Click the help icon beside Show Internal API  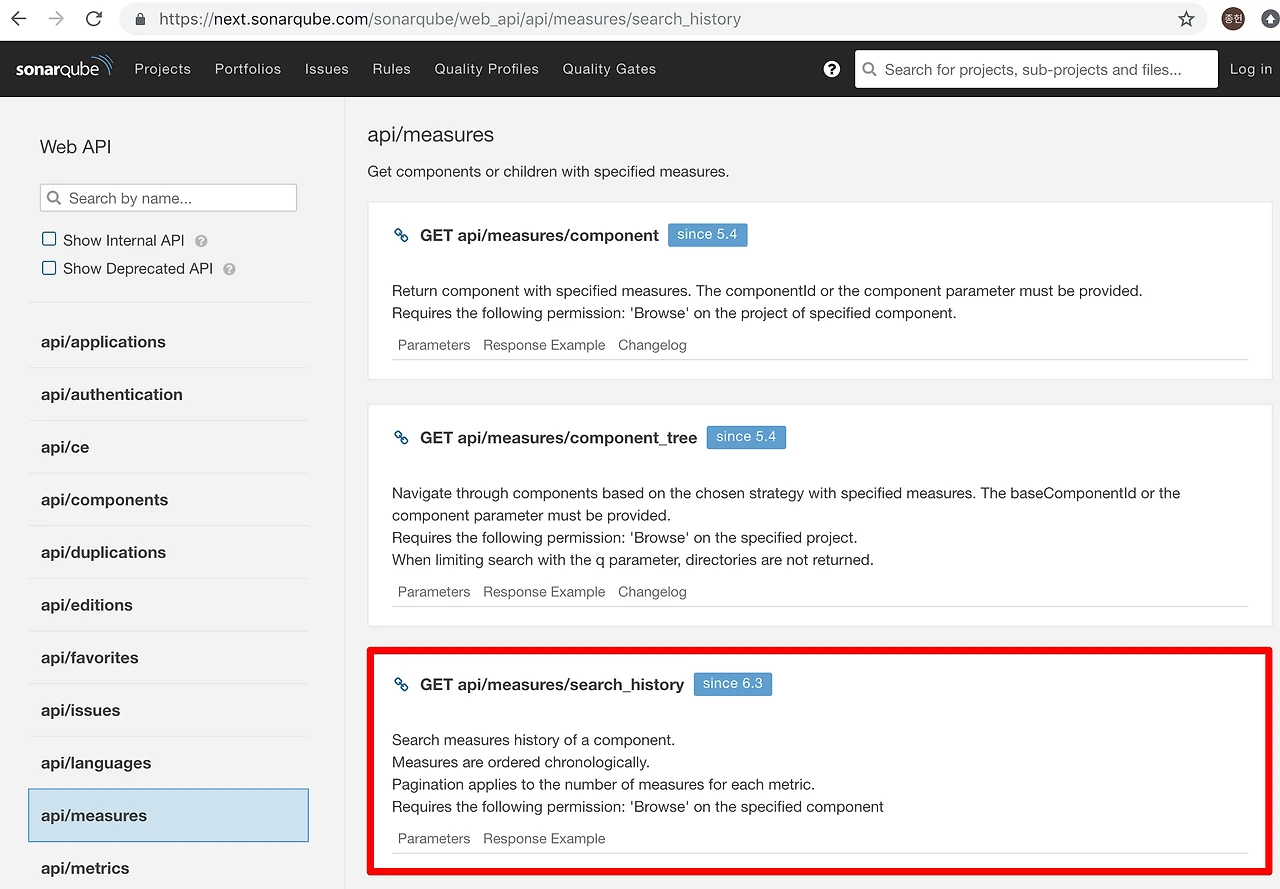pyautogui.click(x=201, y=241)
